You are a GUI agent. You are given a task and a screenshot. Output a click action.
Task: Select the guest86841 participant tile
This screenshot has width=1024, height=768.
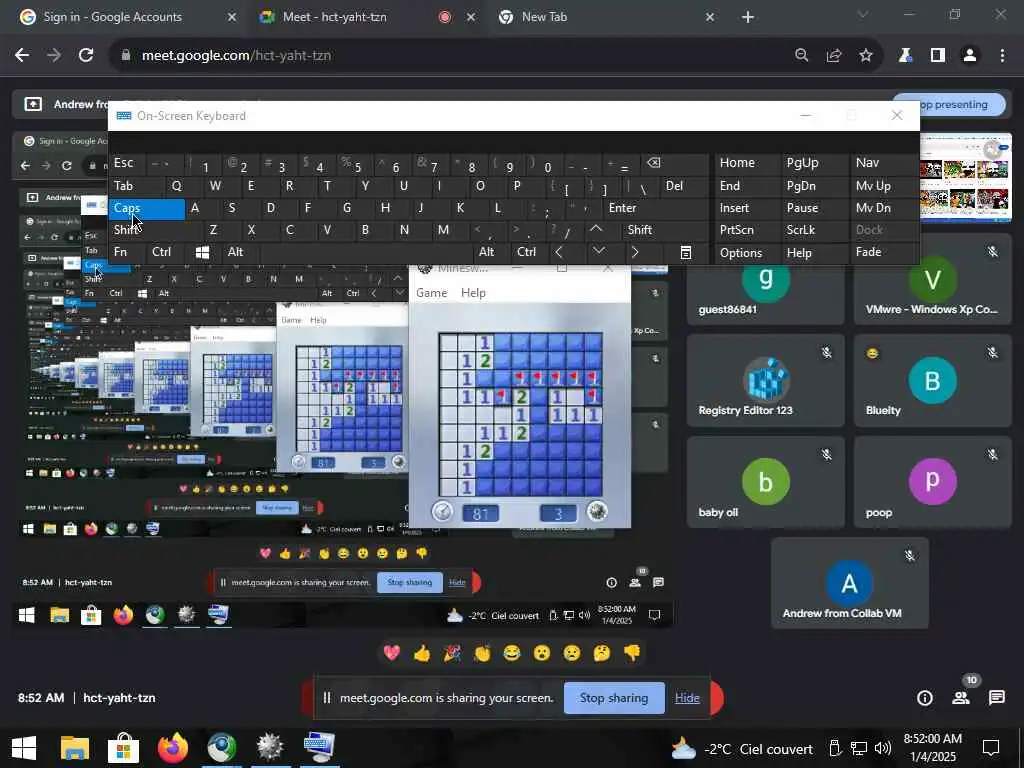click(765, 294)
